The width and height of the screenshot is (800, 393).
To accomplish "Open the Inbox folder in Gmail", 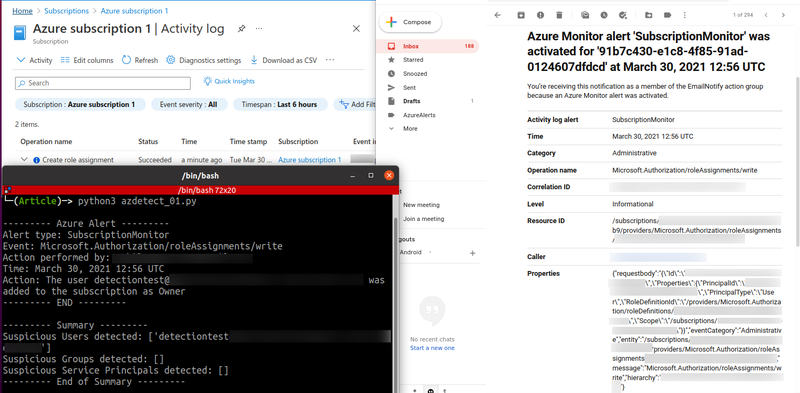I will tap(429, 46).
